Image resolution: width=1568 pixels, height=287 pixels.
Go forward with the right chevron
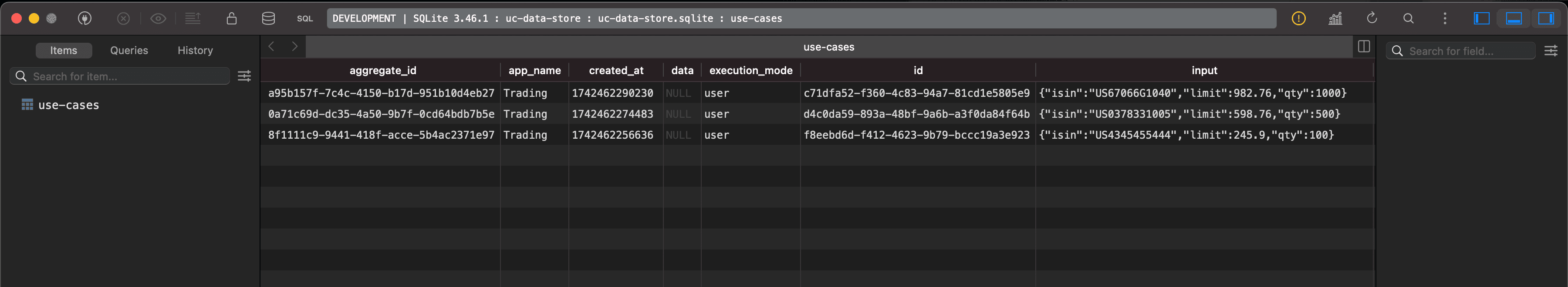tap(294, 46)
